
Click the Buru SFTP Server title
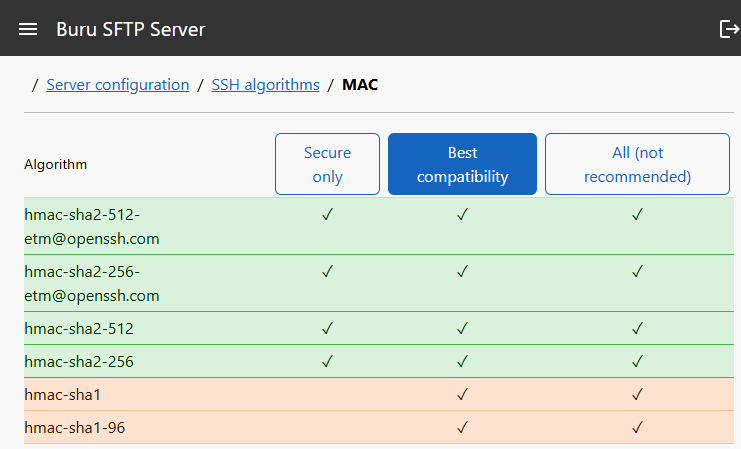[130, 29]
